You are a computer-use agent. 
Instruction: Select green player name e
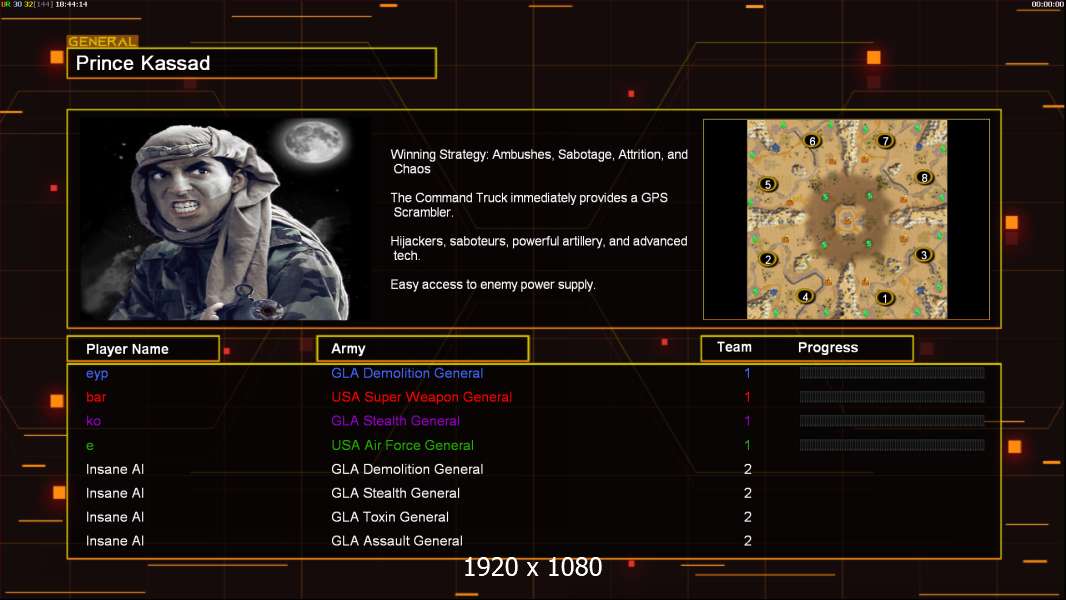90,446
